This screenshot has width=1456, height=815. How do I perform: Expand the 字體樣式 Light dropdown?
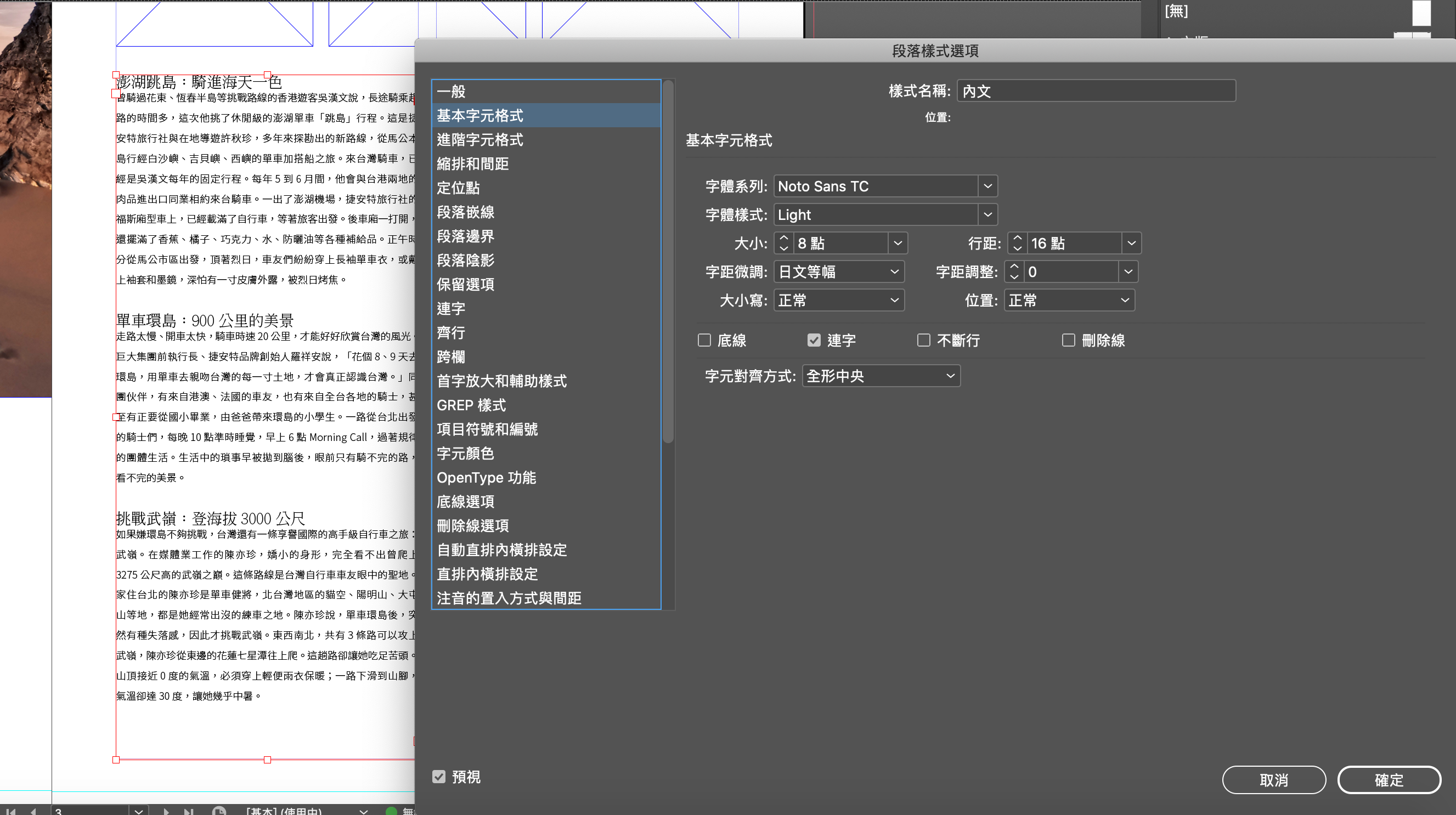[x=987, y=215]
